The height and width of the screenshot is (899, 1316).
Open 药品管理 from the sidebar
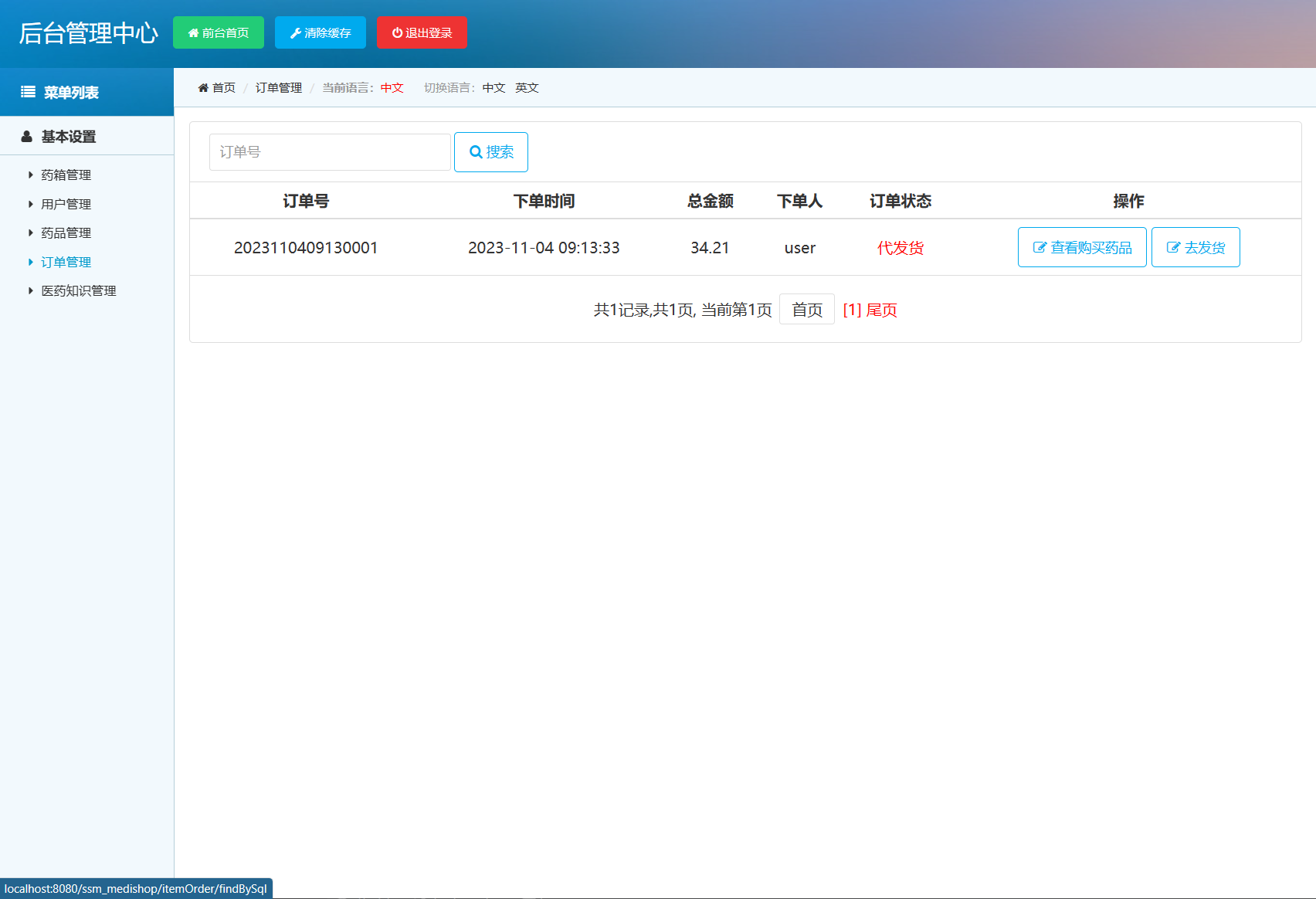point(65,232)
